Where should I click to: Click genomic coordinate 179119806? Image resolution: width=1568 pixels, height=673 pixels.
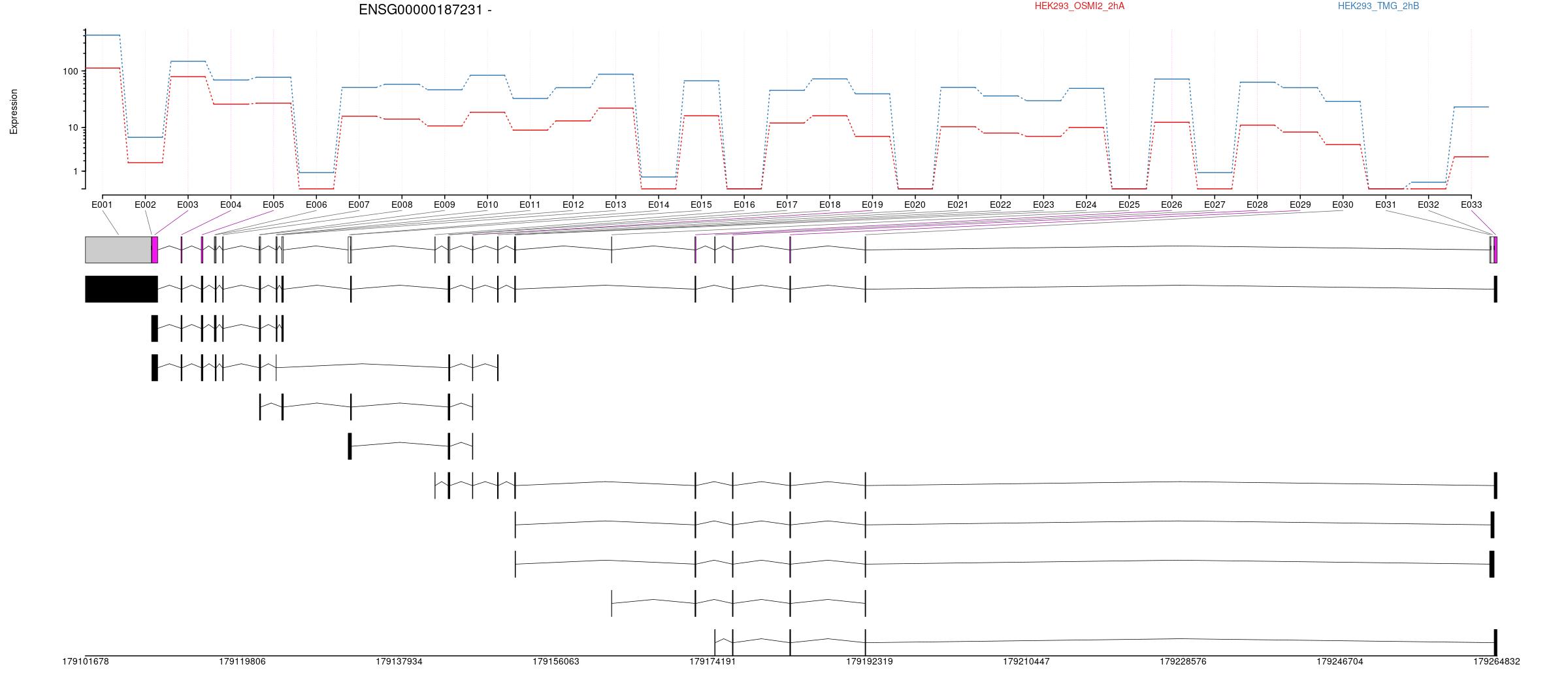click(x=242, y=661)
